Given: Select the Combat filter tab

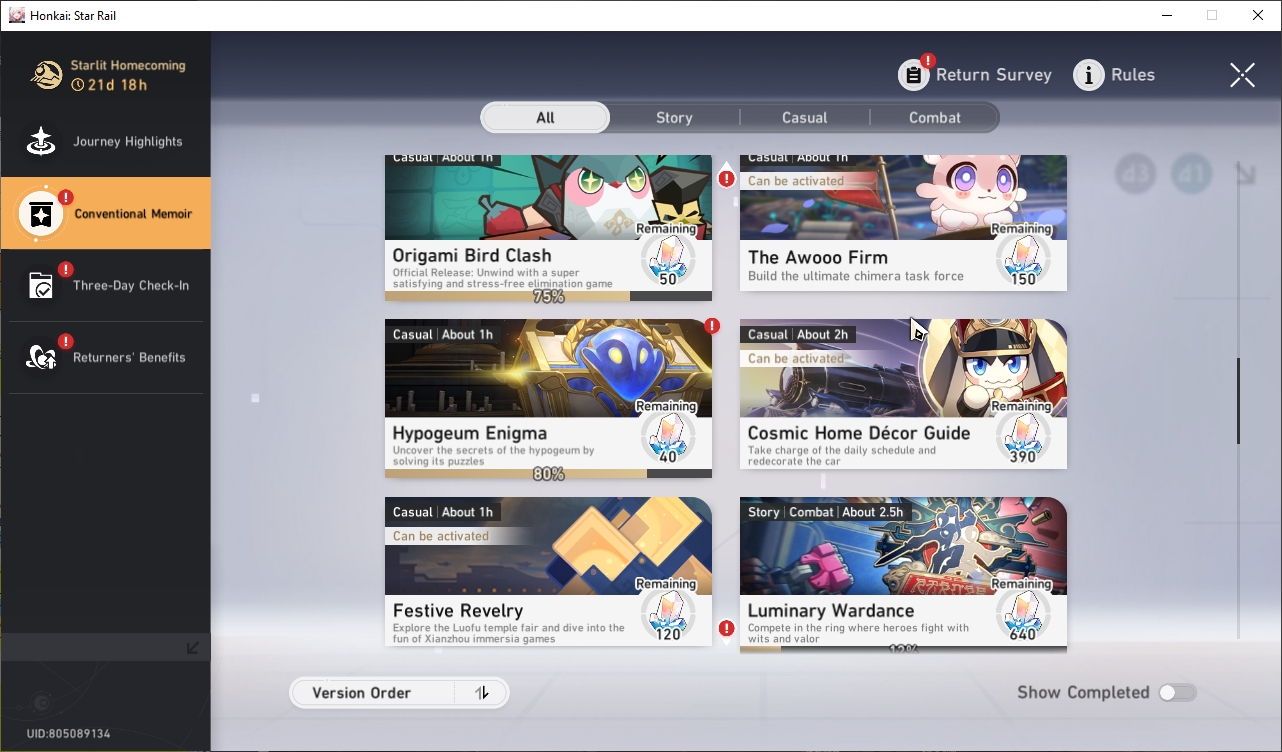Looking at the screenshot, I should tap(935, 118).
